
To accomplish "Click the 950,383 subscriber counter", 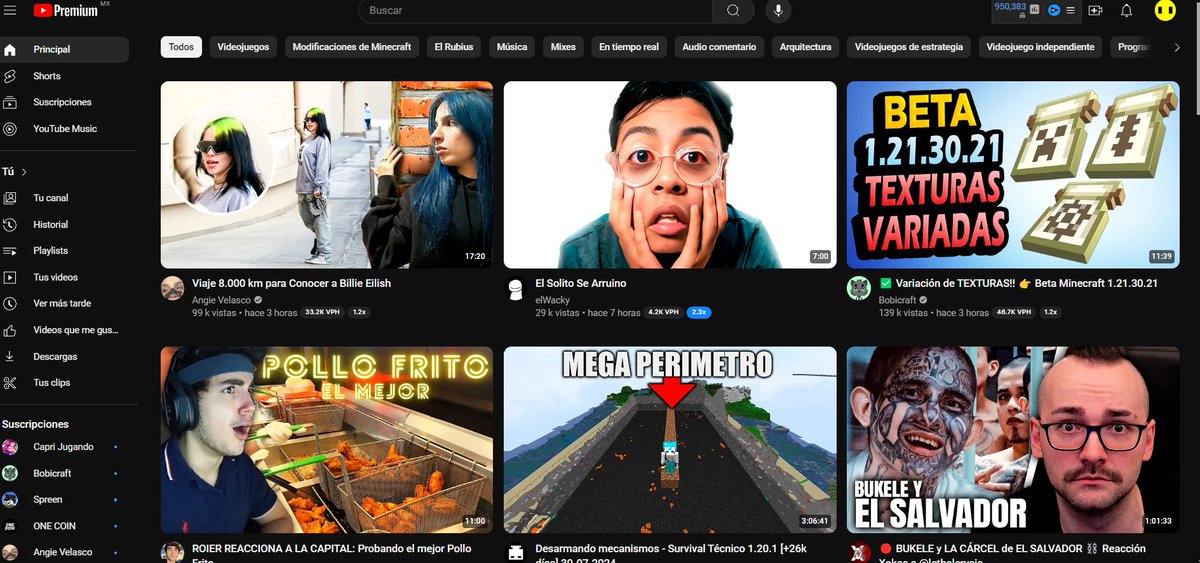I will click(1009, 7).
